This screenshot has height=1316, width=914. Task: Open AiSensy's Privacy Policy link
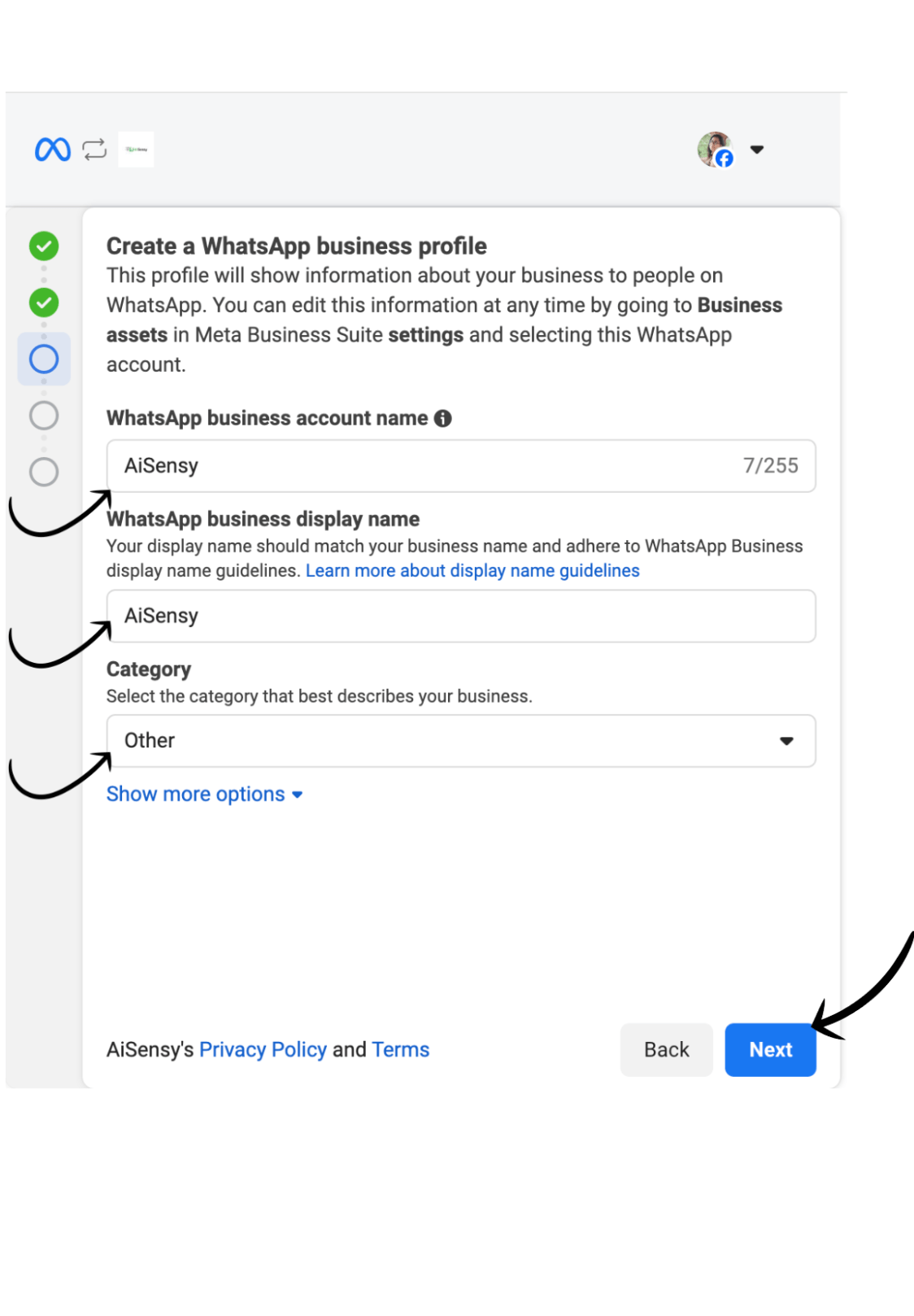pos(263,1050)
